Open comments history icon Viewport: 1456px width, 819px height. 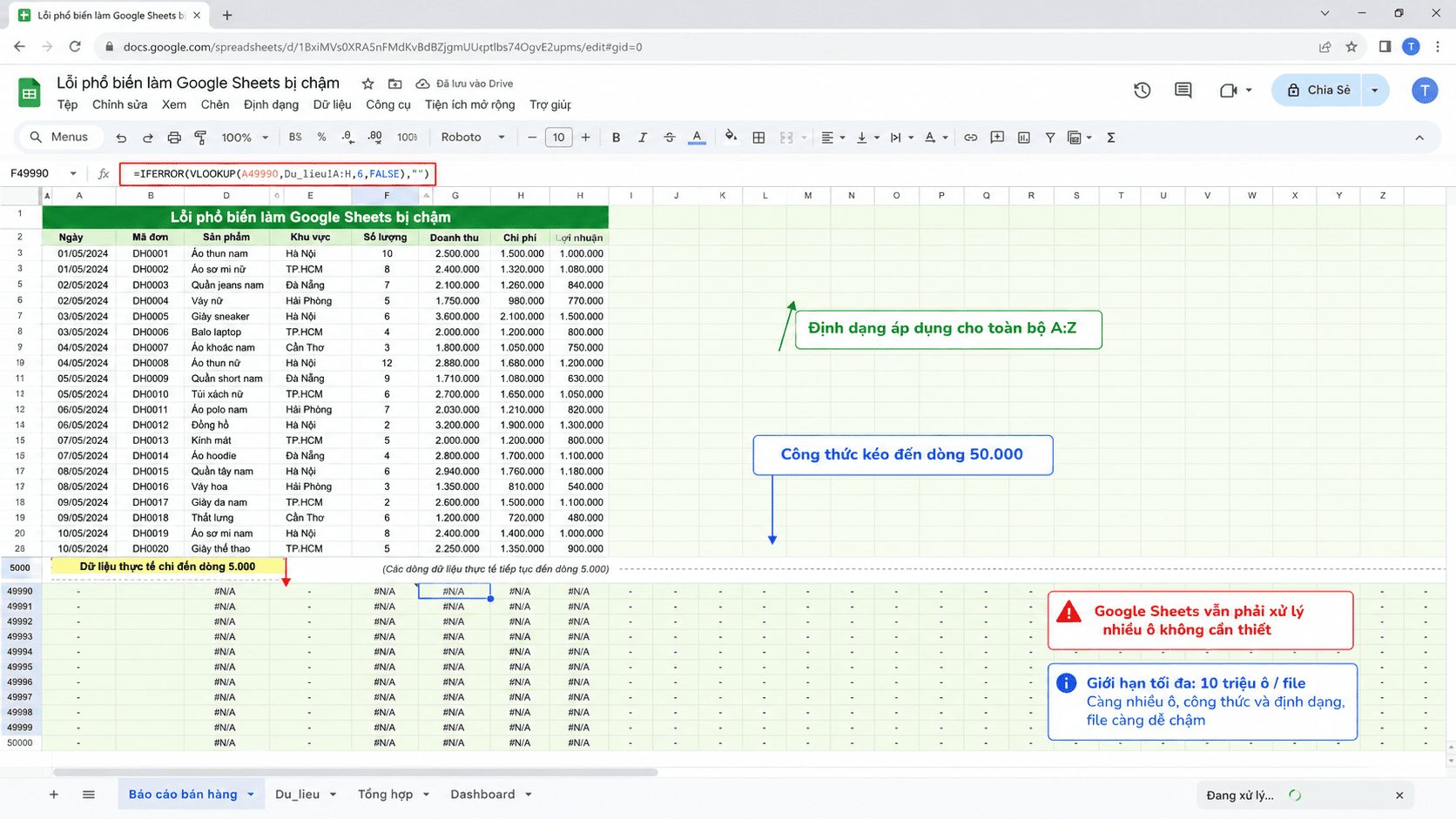(1183, 90)
